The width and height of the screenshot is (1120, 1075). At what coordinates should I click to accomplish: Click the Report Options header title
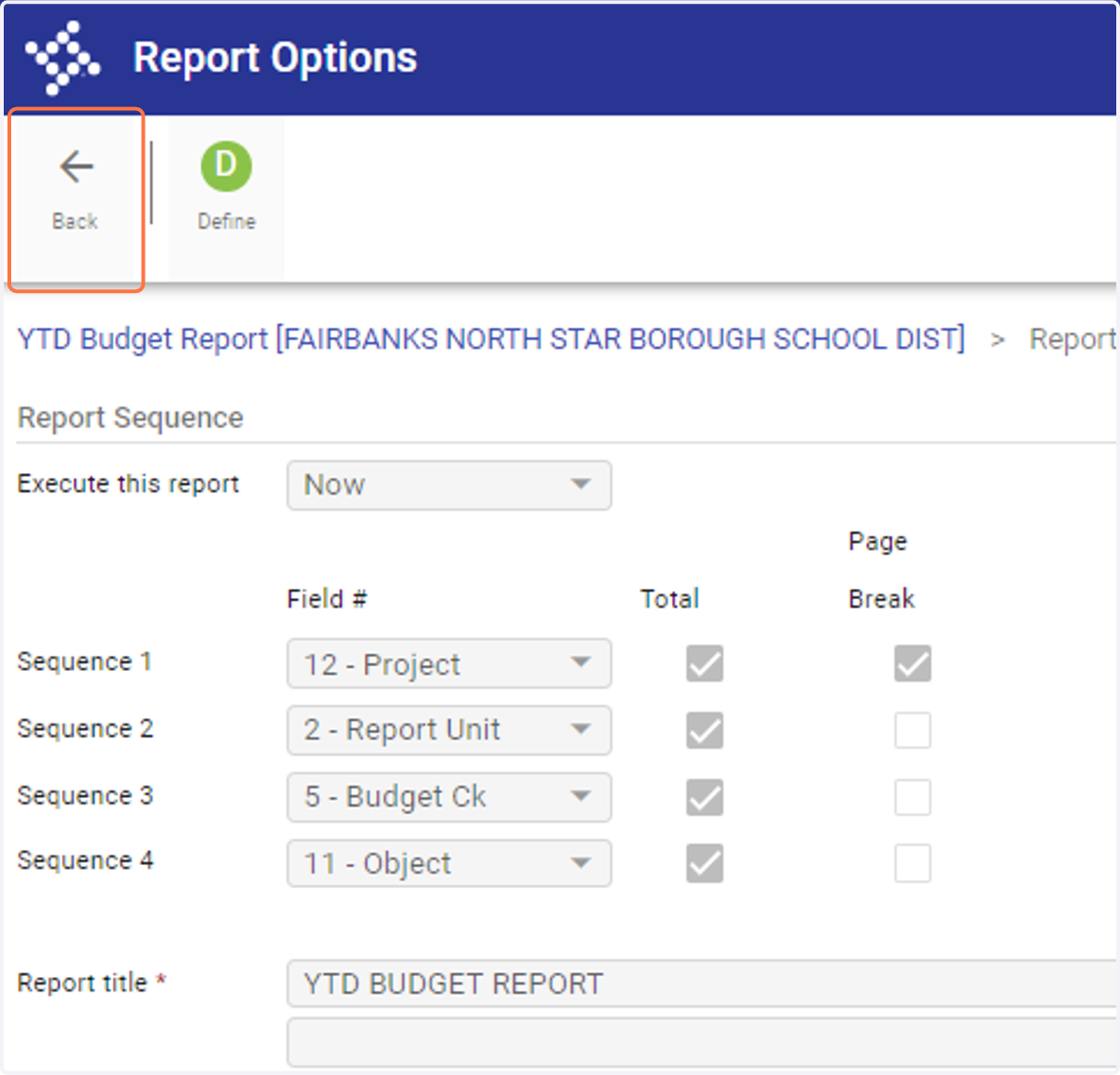[x=275, y=58]
